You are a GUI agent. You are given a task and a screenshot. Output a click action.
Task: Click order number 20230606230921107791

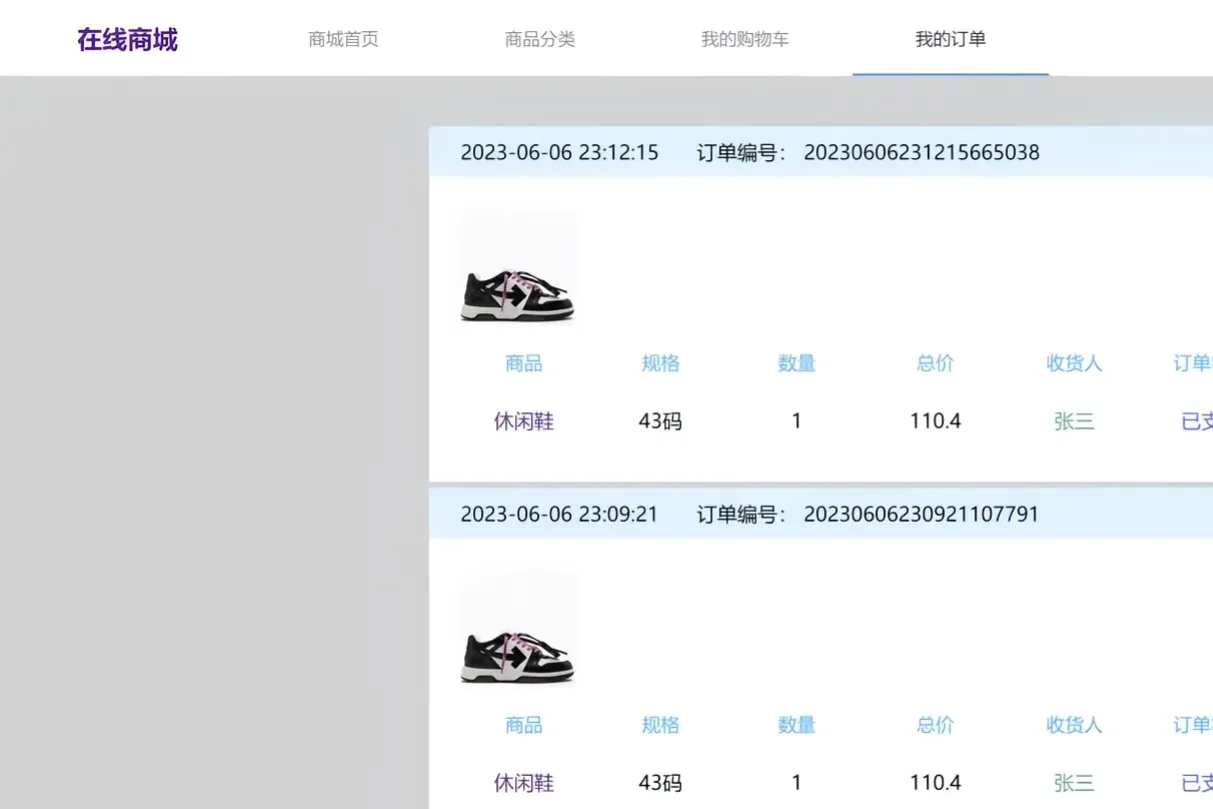tap(921, 514)
